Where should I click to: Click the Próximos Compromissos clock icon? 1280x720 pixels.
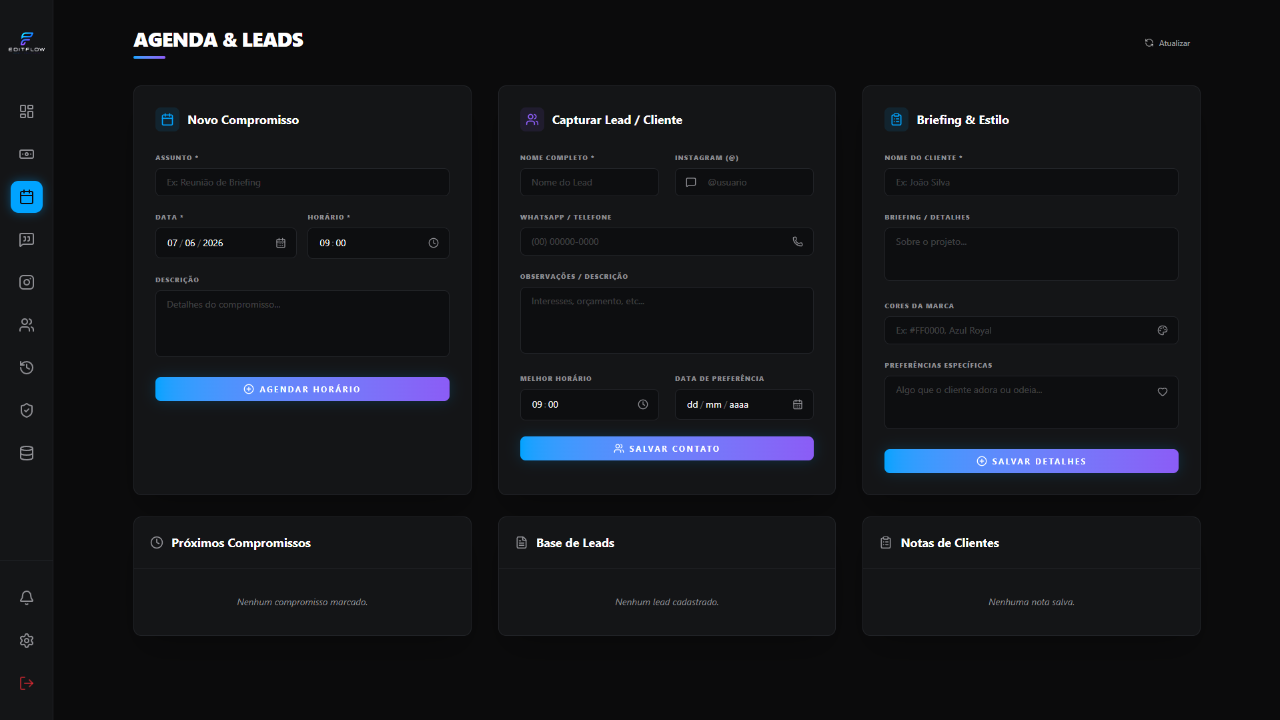(x=157, y=543)
